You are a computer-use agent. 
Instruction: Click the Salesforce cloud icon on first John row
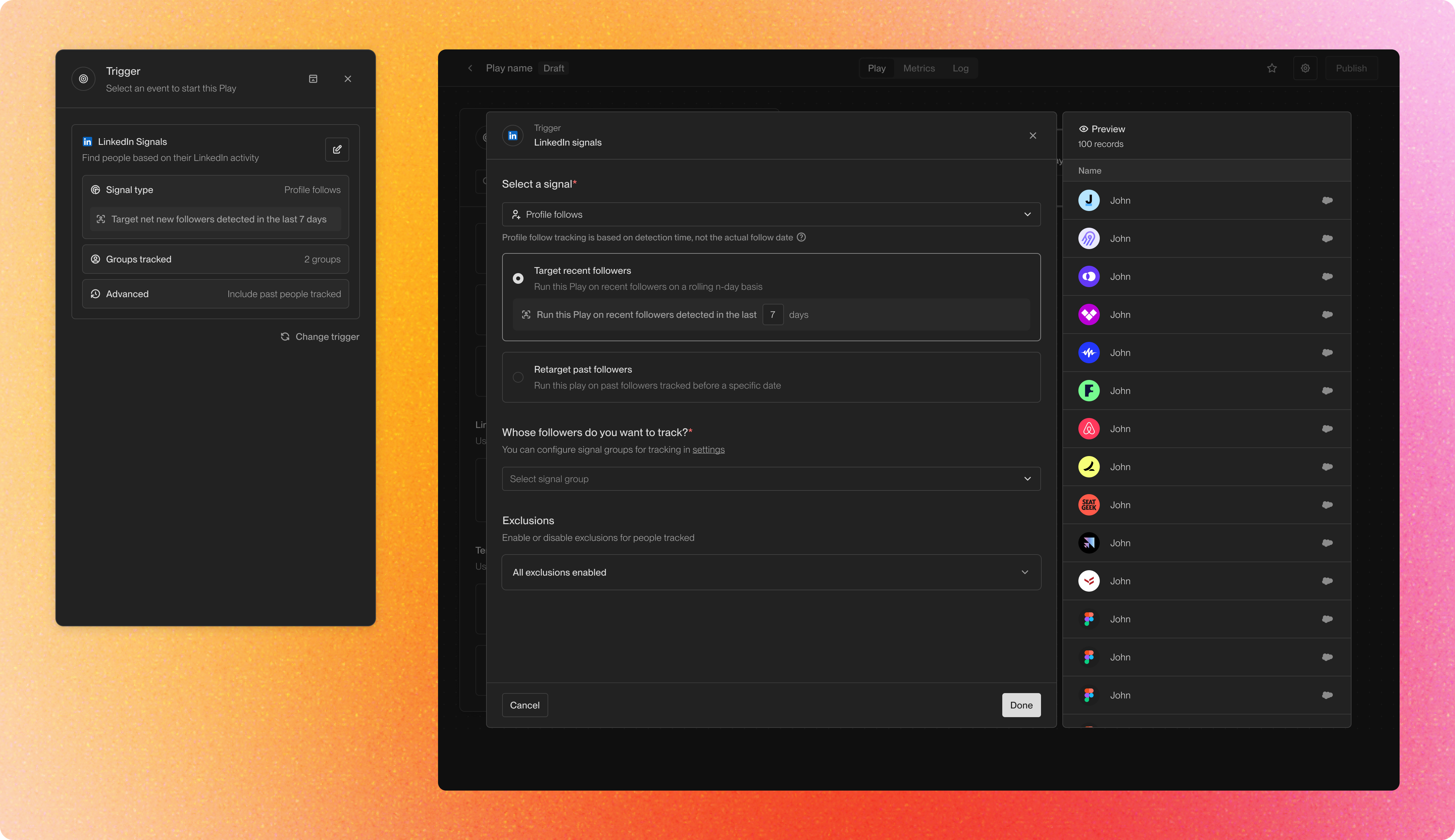tap(1327, 200)
